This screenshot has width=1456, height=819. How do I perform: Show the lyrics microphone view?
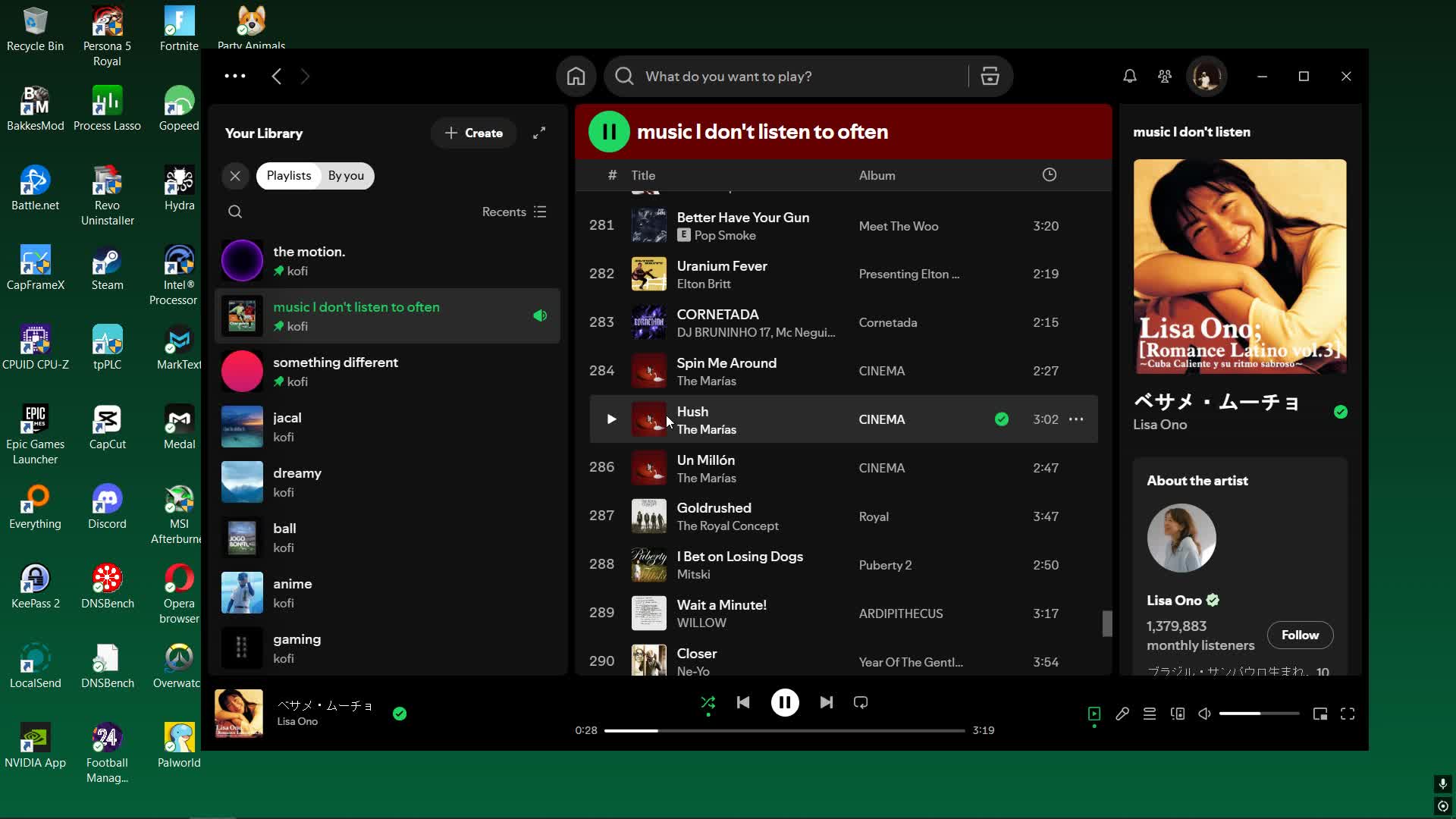[1122, 714]
